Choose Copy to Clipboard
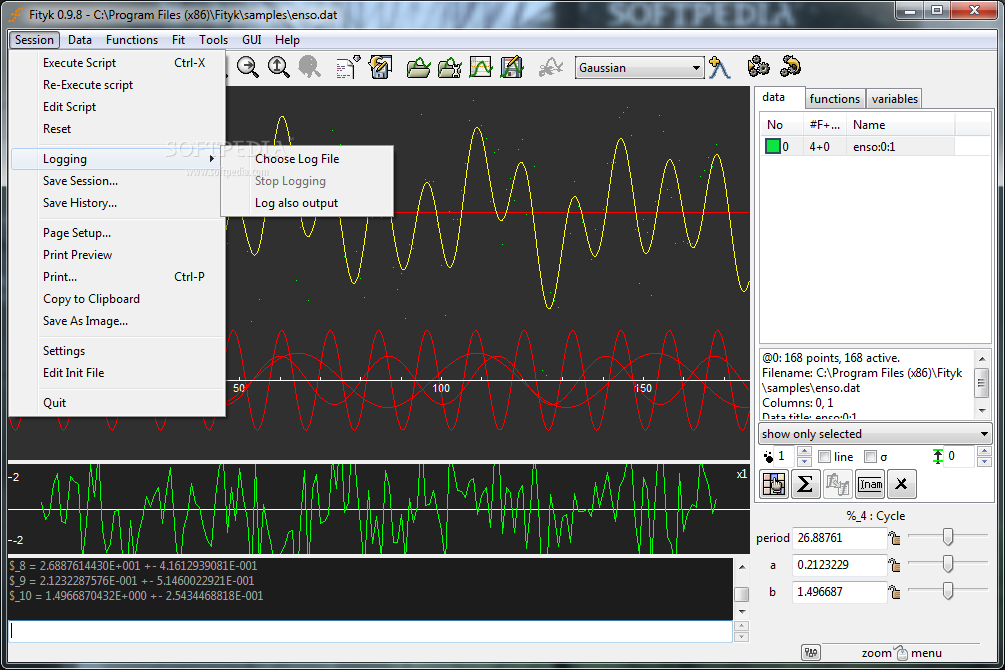Screen dimensions: 1005x670 116,299
